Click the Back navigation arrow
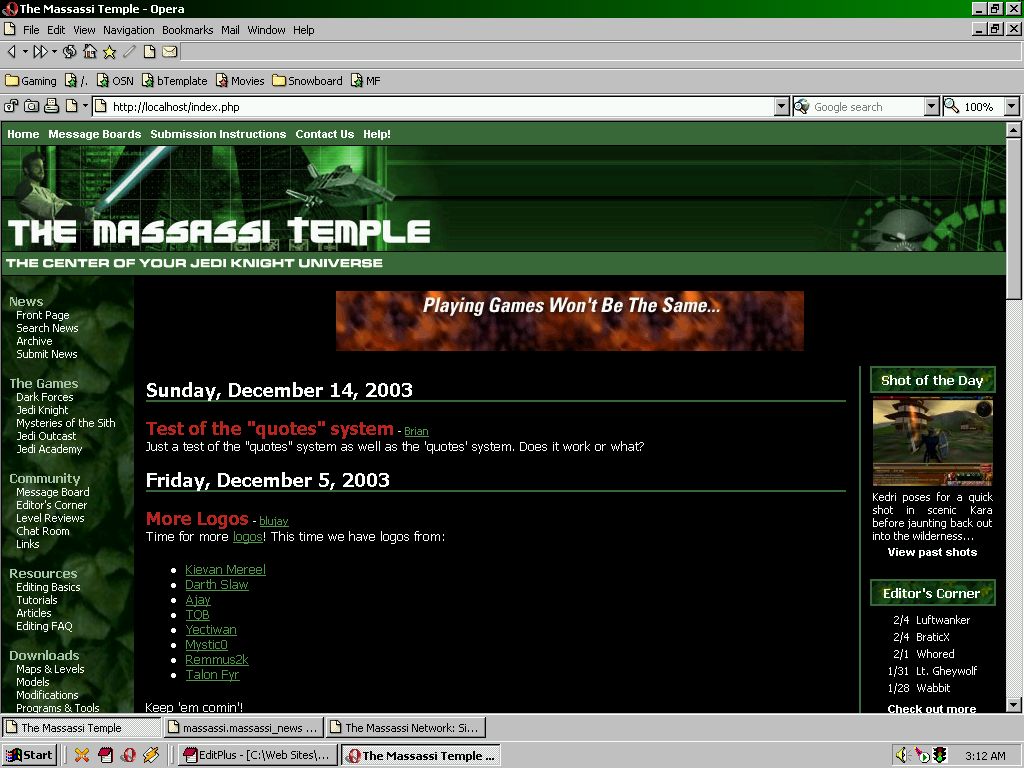Screen dimensions: 1024x768 (x=12, y=51)
